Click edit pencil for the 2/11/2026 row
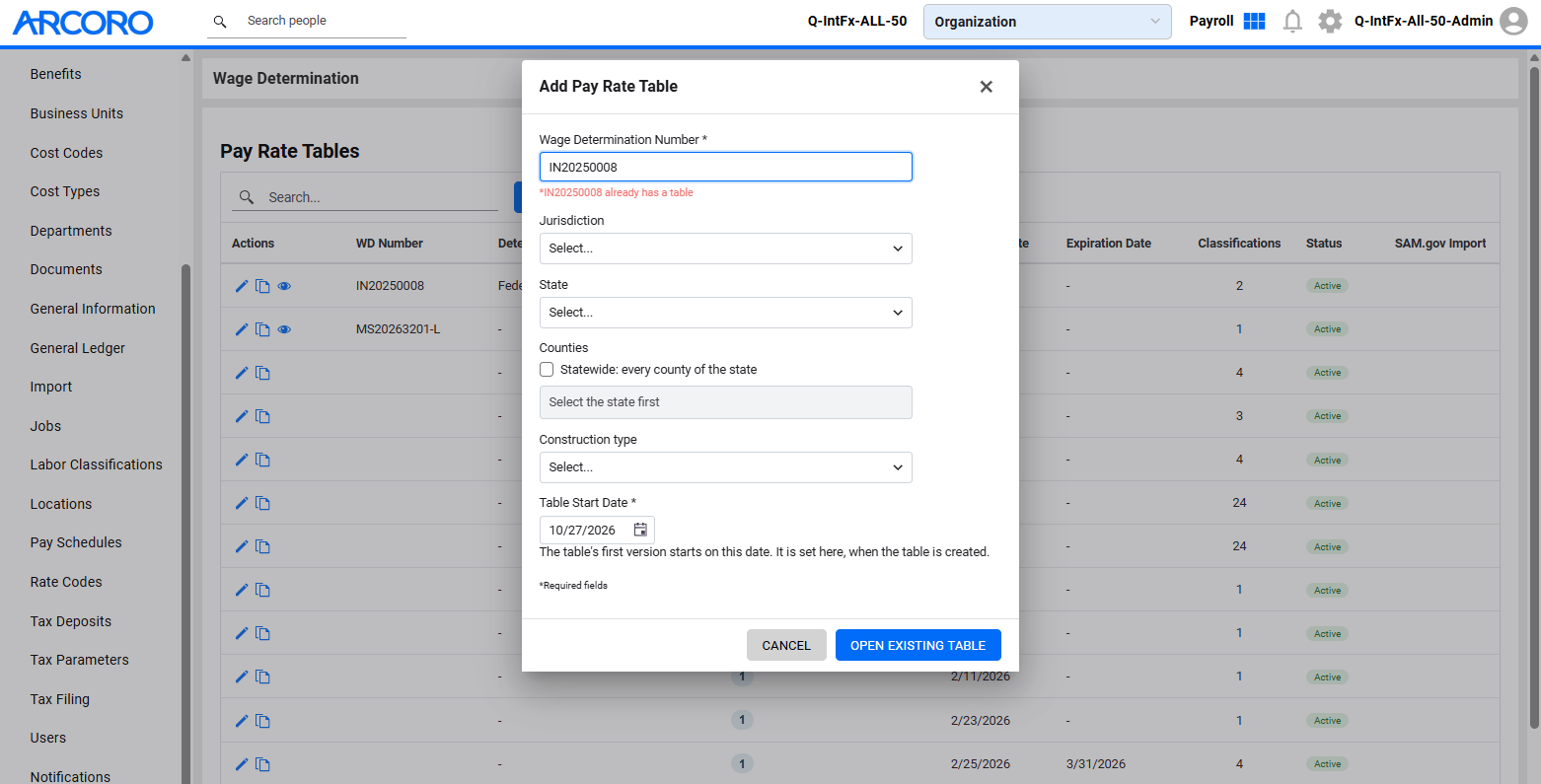This screenshot has height=784, width=1541. 242,677
